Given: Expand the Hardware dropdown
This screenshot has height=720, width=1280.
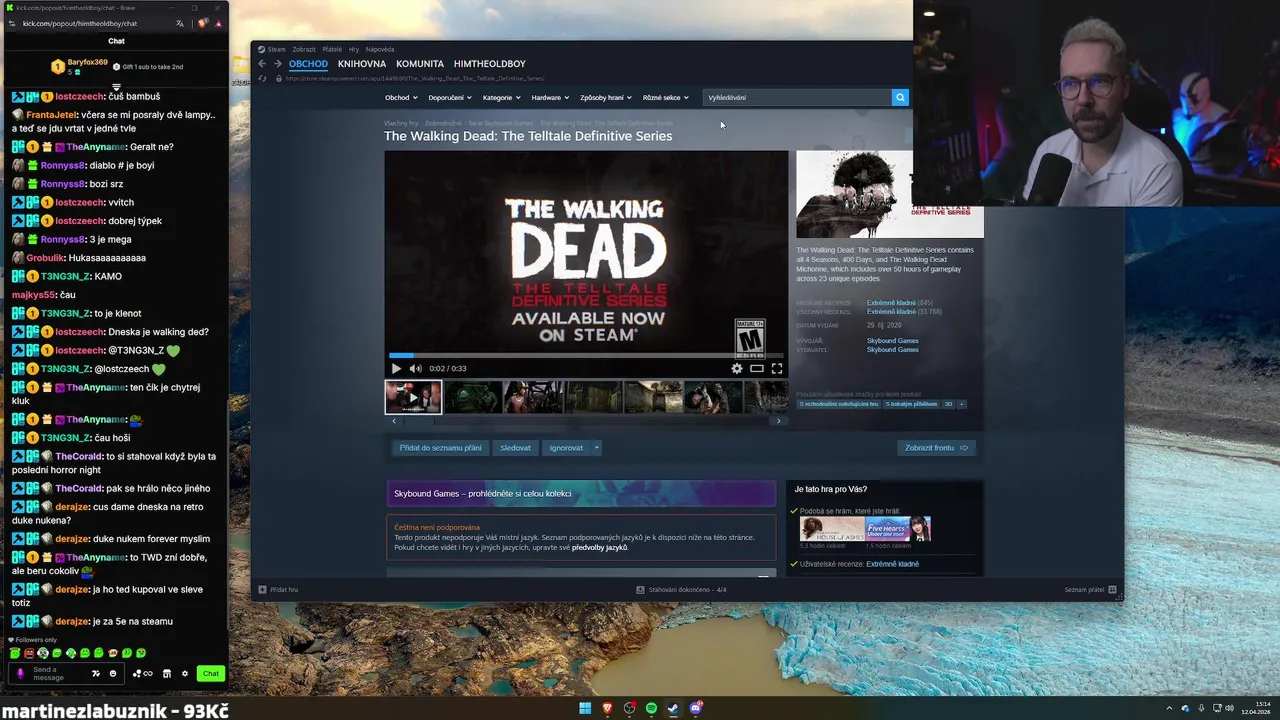Looking at the screenshot, I should tap(550, 97).
